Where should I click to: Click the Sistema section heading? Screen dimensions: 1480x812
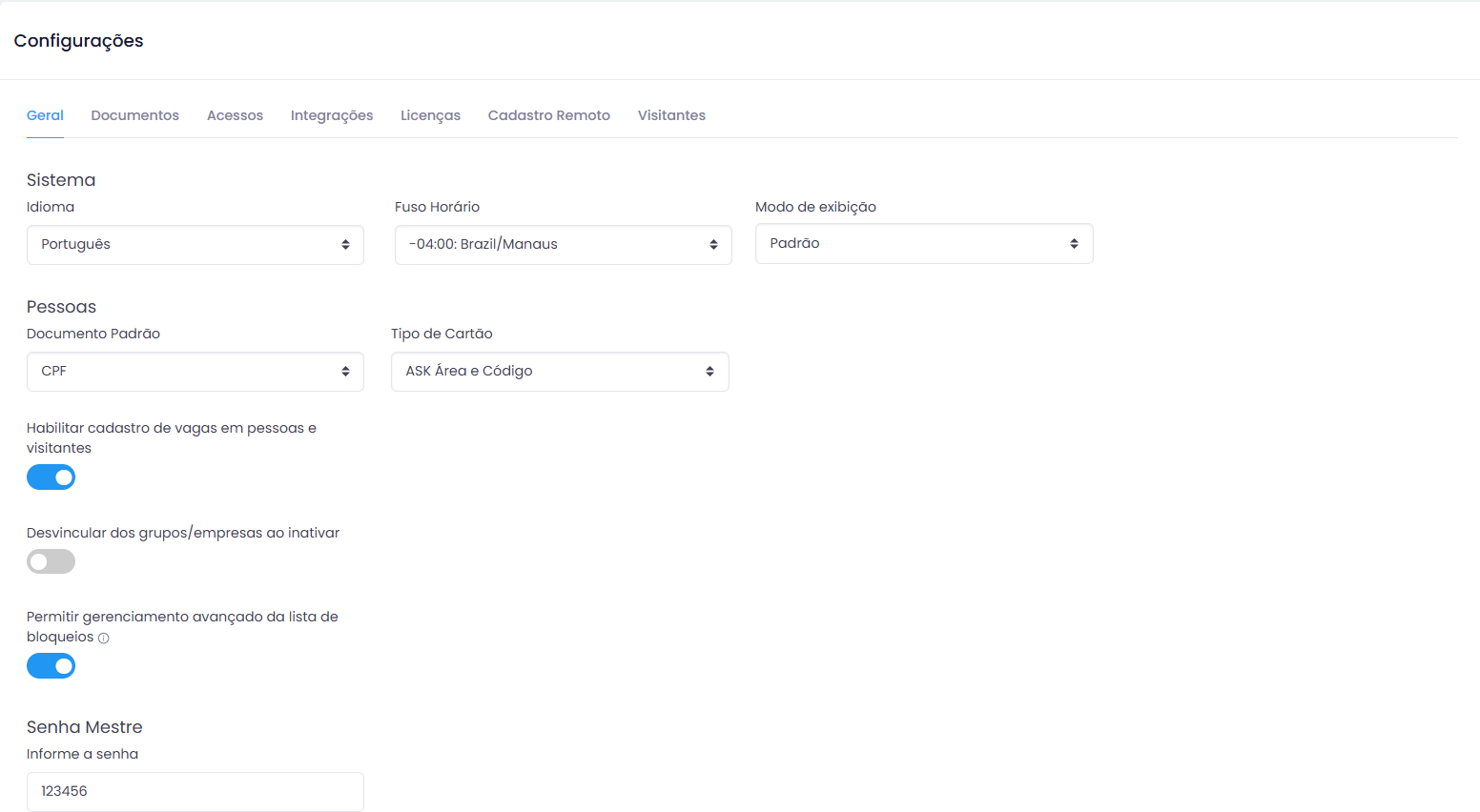pyautogui.click(x=61, y=180)
